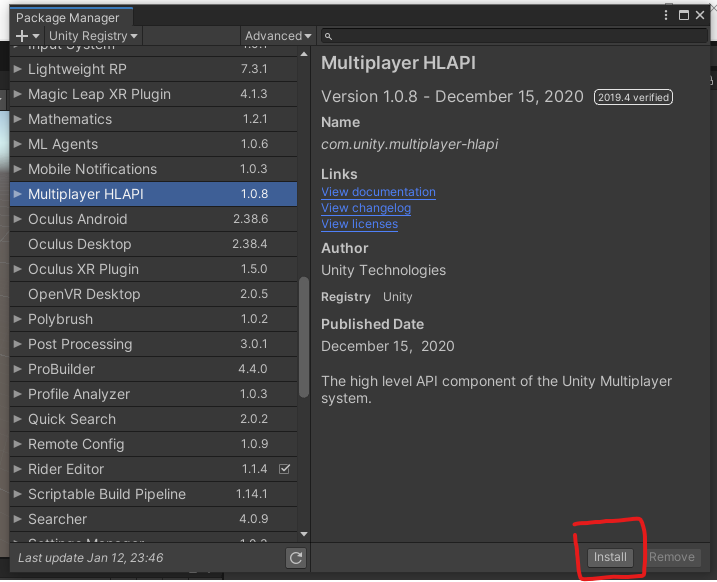This screenshot has width=717, height=582.
Task: Expand the Polybrush package arrow
Action: 18,319
